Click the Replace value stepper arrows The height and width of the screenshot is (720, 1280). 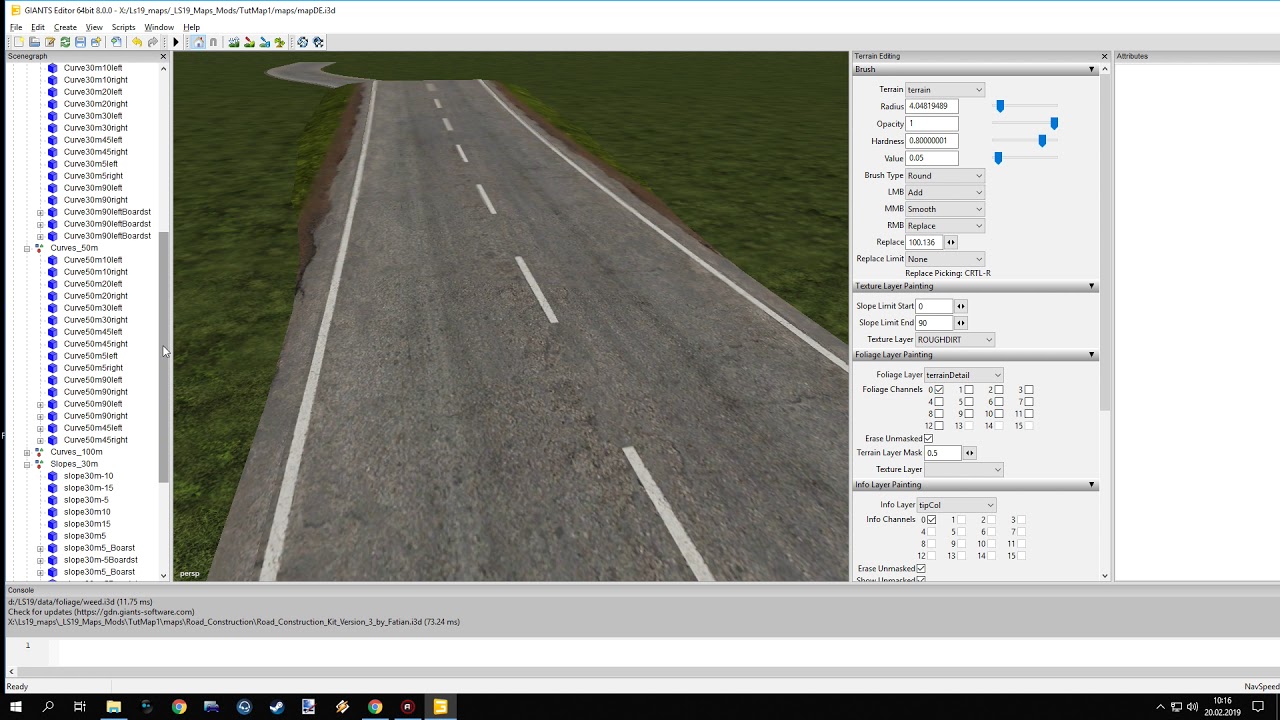click(x=951, y=242)
